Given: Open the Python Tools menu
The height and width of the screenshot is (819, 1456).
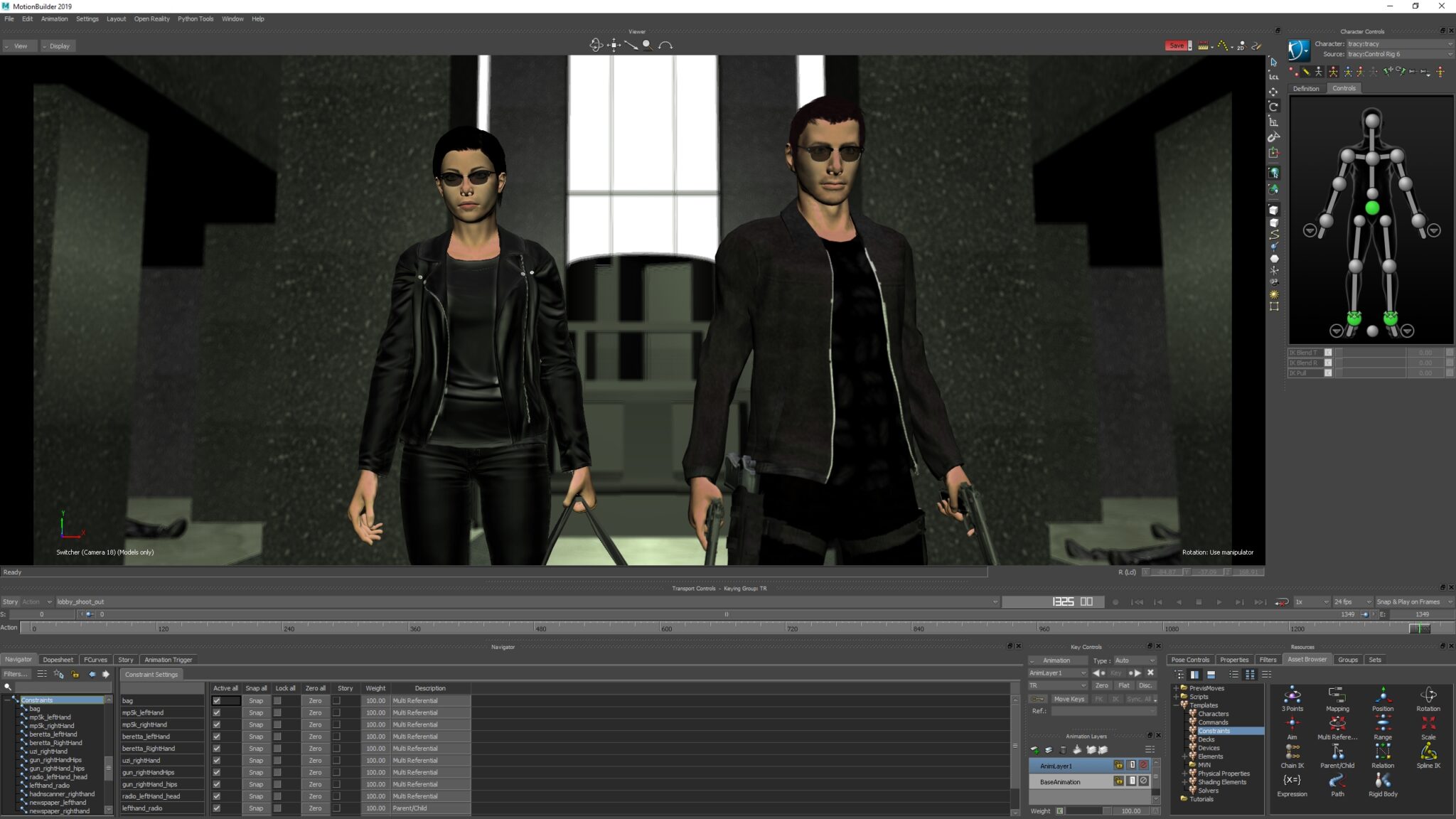Looking at the screenshot, I should [196, 19].
